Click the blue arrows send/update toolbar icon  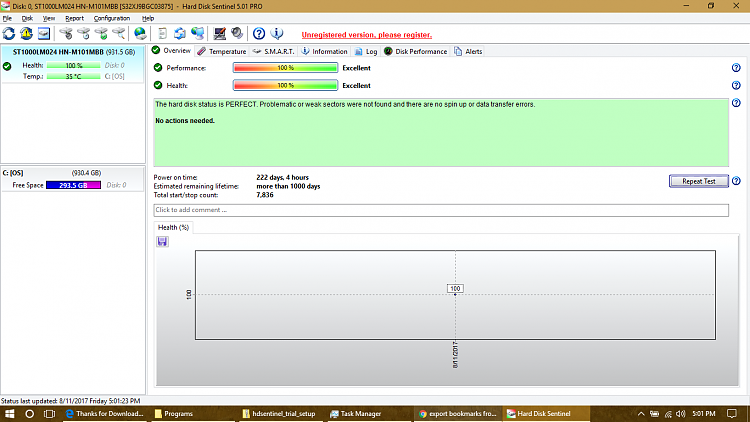(x=180, y=33)
